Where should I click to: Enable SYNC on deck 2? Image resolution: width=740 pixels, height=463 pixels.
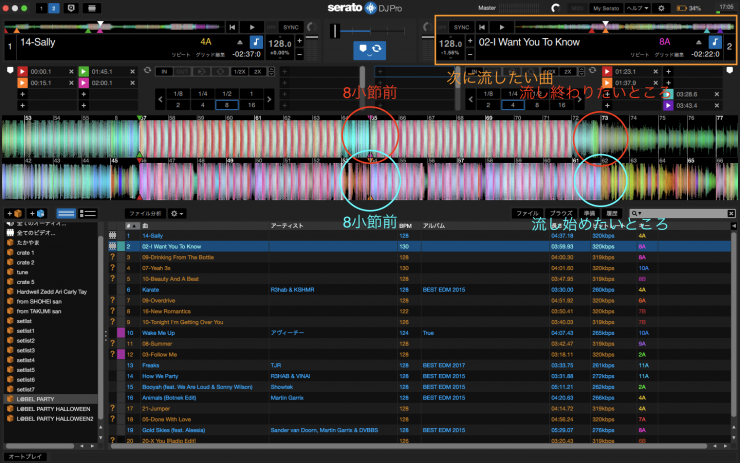point(462,27)
